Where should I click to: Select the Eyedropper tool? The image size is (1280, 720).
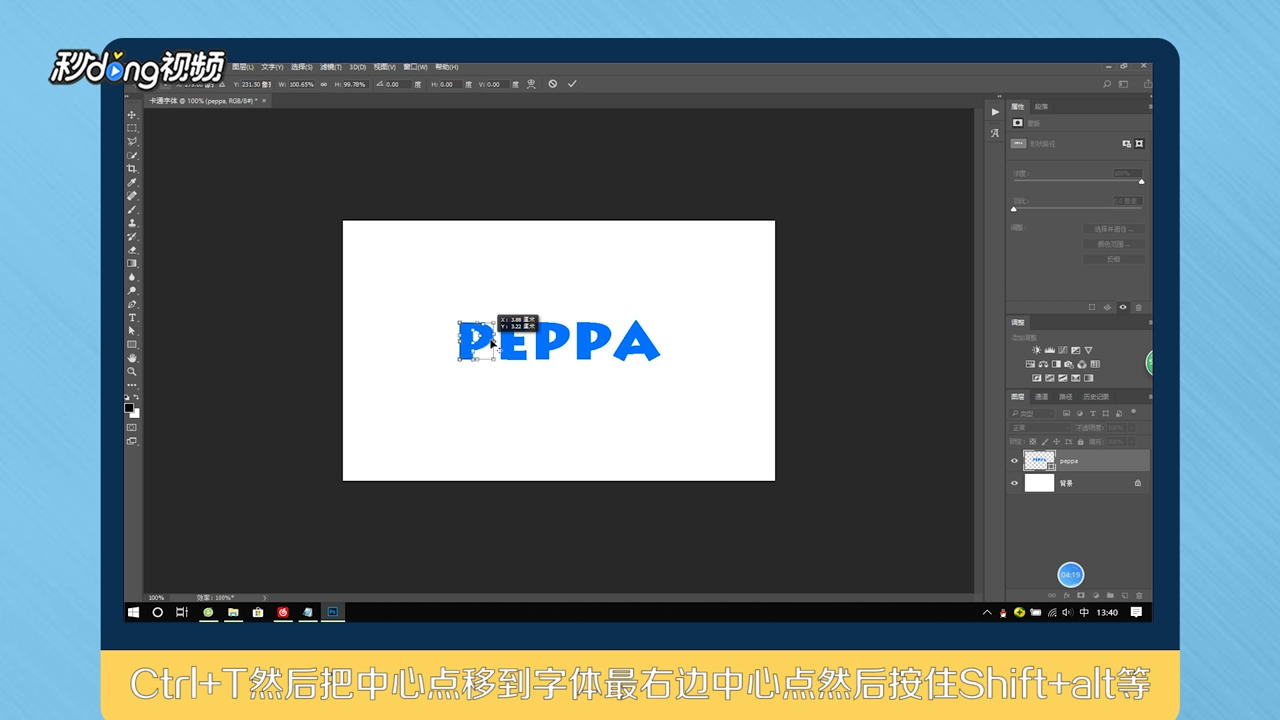point(132,182)
